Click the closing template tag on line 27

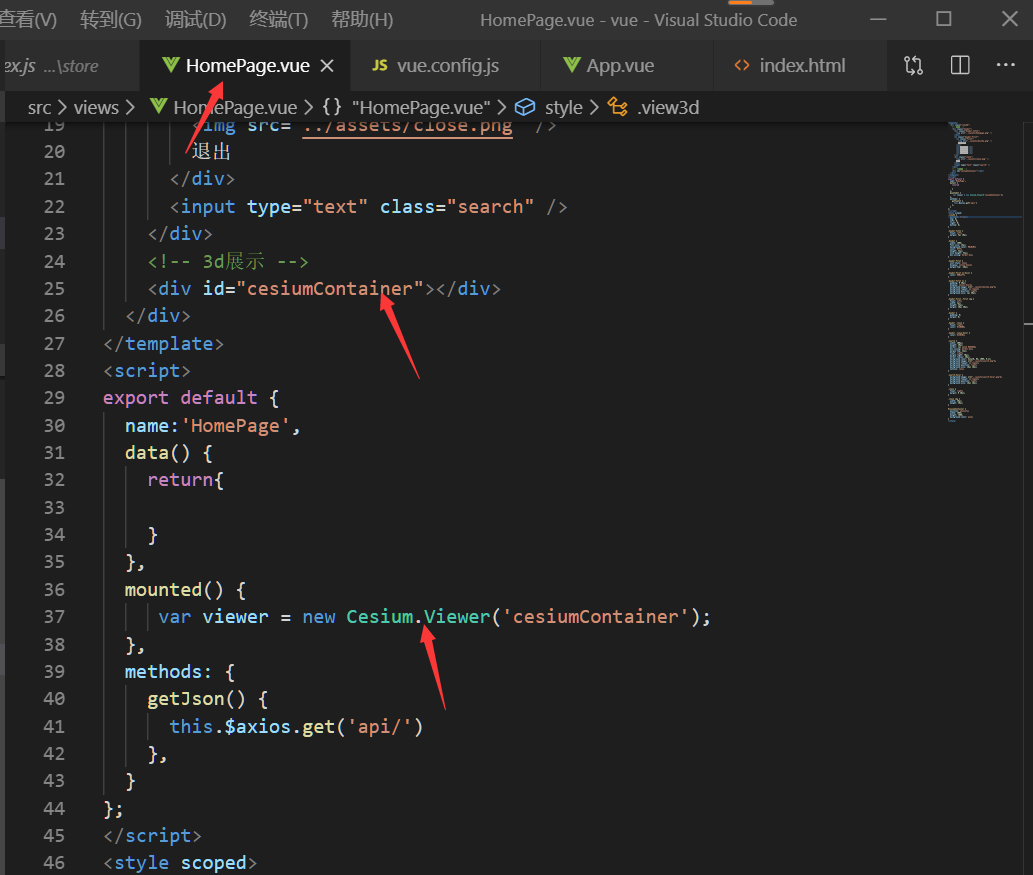[x=163, y=343]
